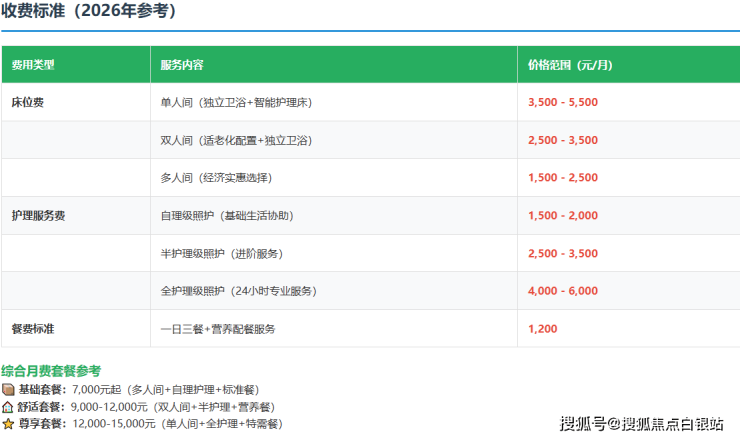Screen dimensions: 740x440
Task: Click the 搜狐号@搜狐焦点白银站 watermark
Action: pos(641,423)
